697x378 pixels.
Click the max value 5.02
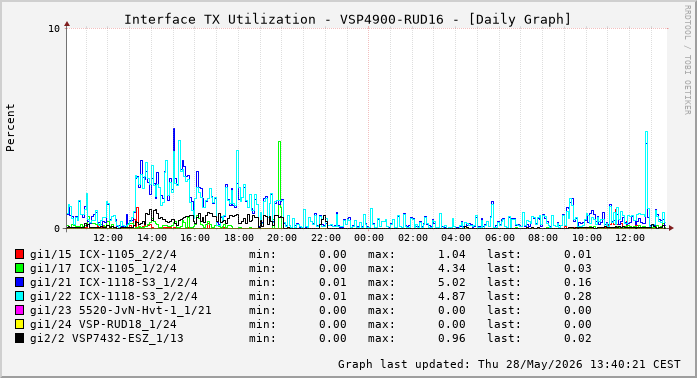tap(452, 282)
